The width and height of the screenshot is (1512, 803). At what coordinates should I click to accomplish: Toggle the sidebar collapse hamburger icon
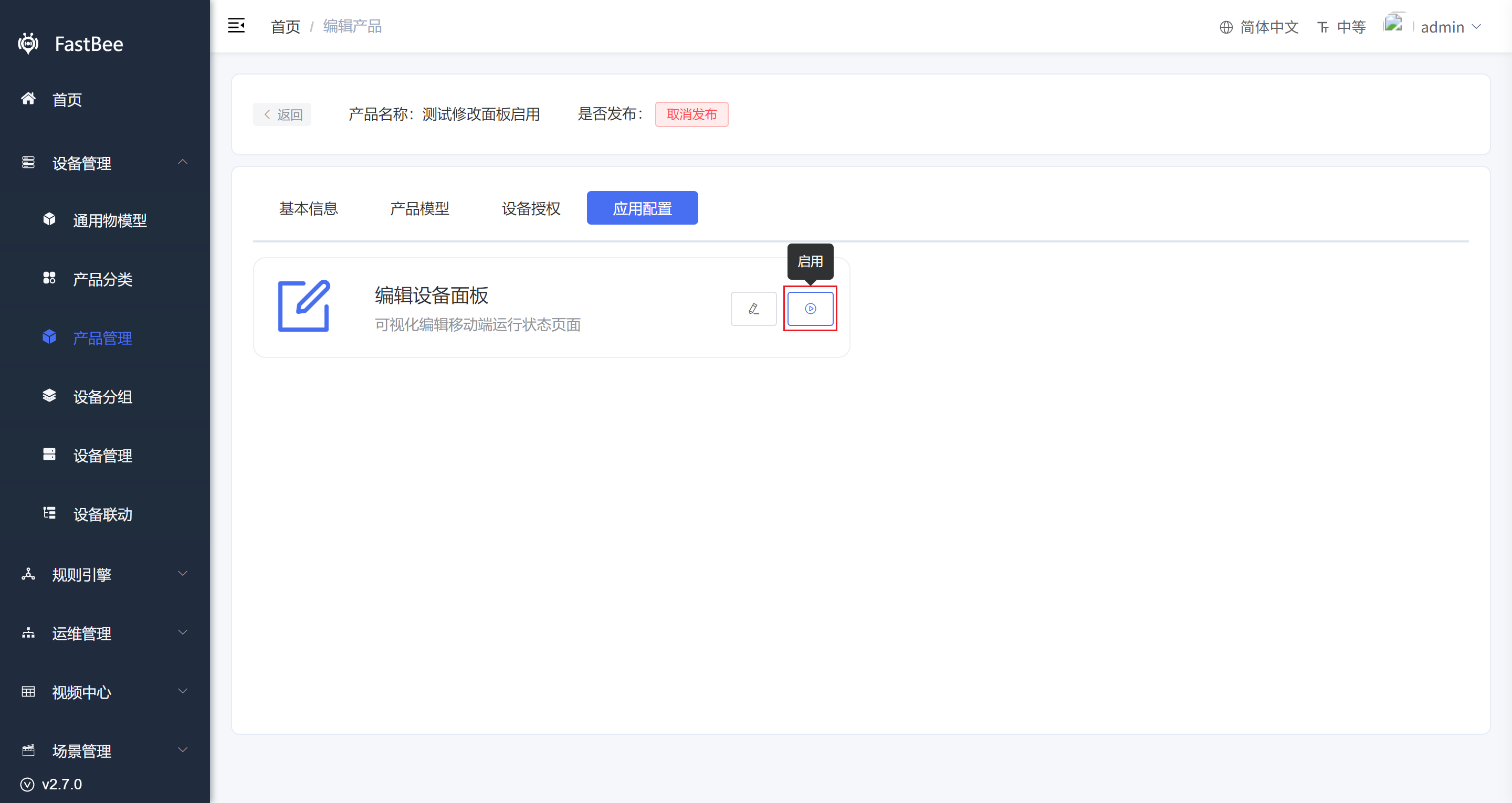point(236,26)
